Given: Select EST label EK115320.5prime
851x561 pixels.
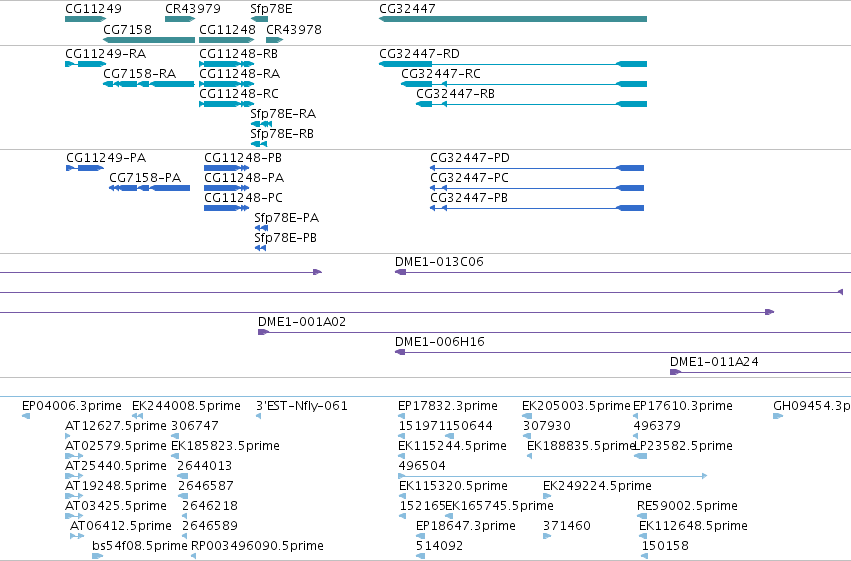Looking at the screenshot, I should coord(453,486).
